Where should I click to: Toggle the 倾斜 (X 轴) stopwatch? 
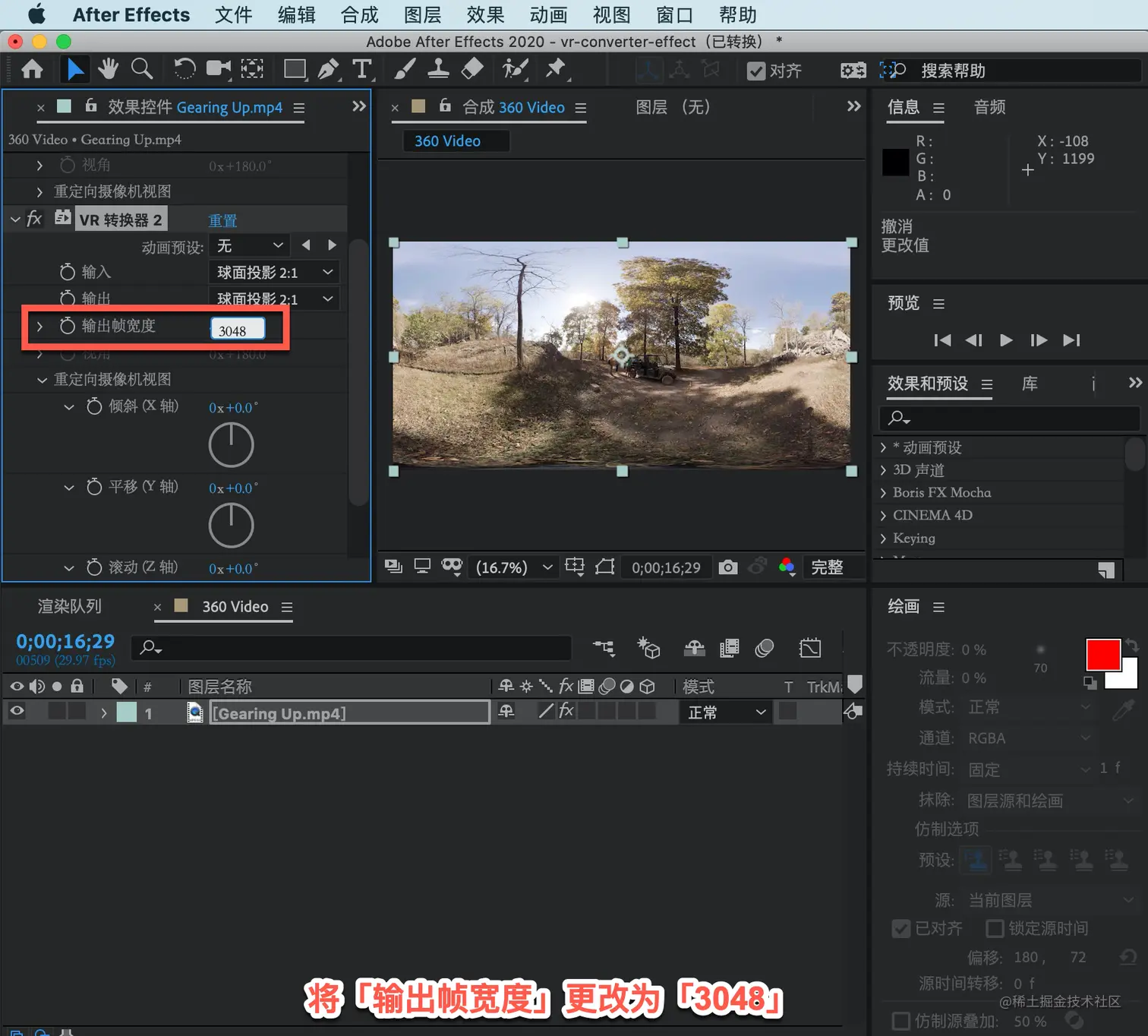point(94,406)
